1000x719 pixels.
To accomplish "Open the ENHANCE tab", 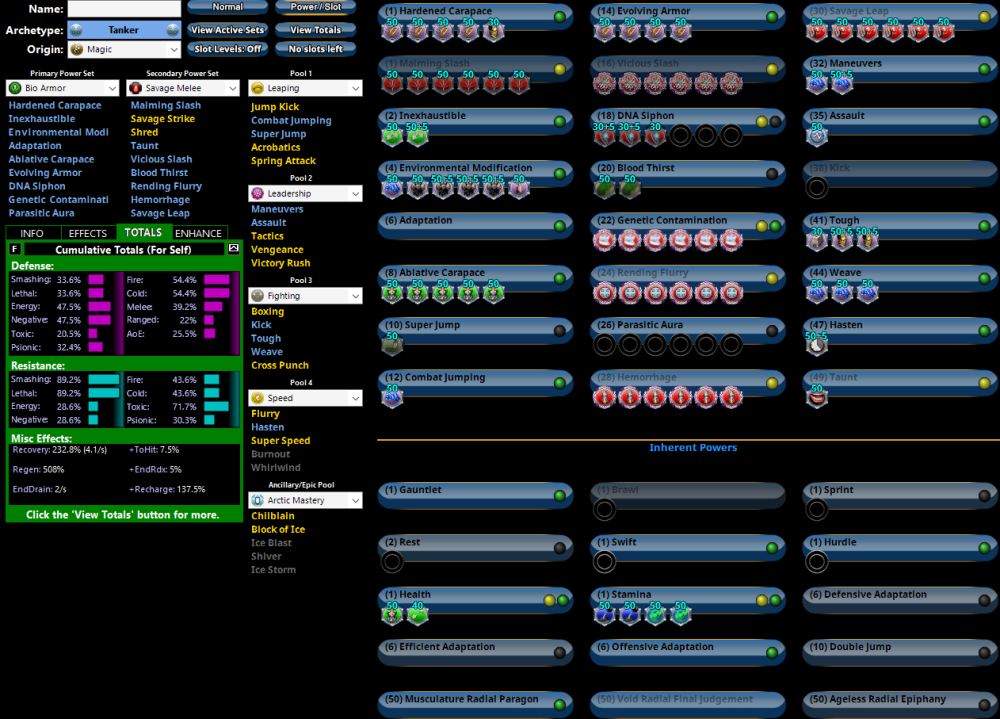I will tap(199, 233).
